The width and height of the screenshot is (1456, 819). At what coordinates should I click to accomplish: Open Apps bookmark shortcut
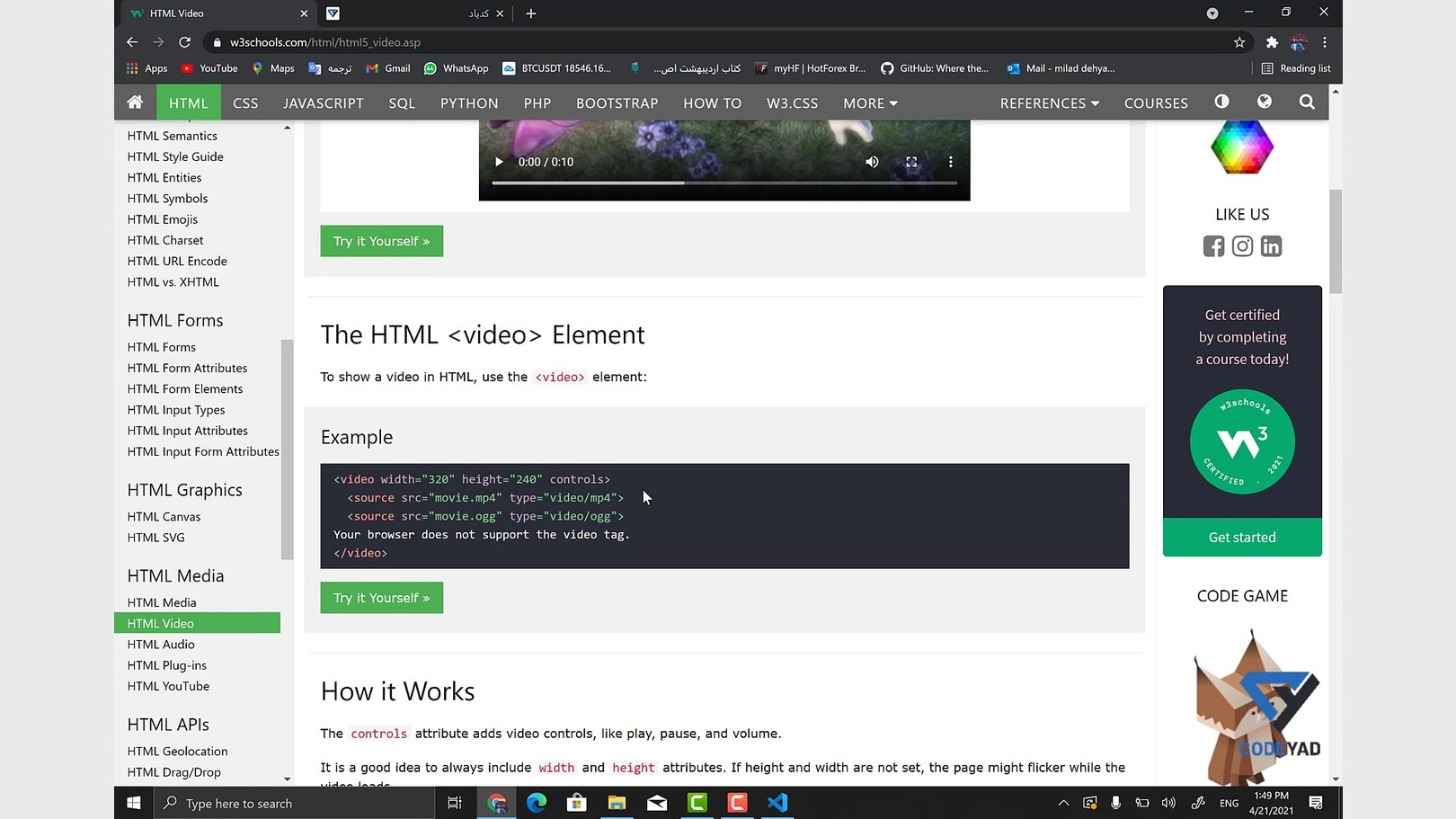pos(146,68)
